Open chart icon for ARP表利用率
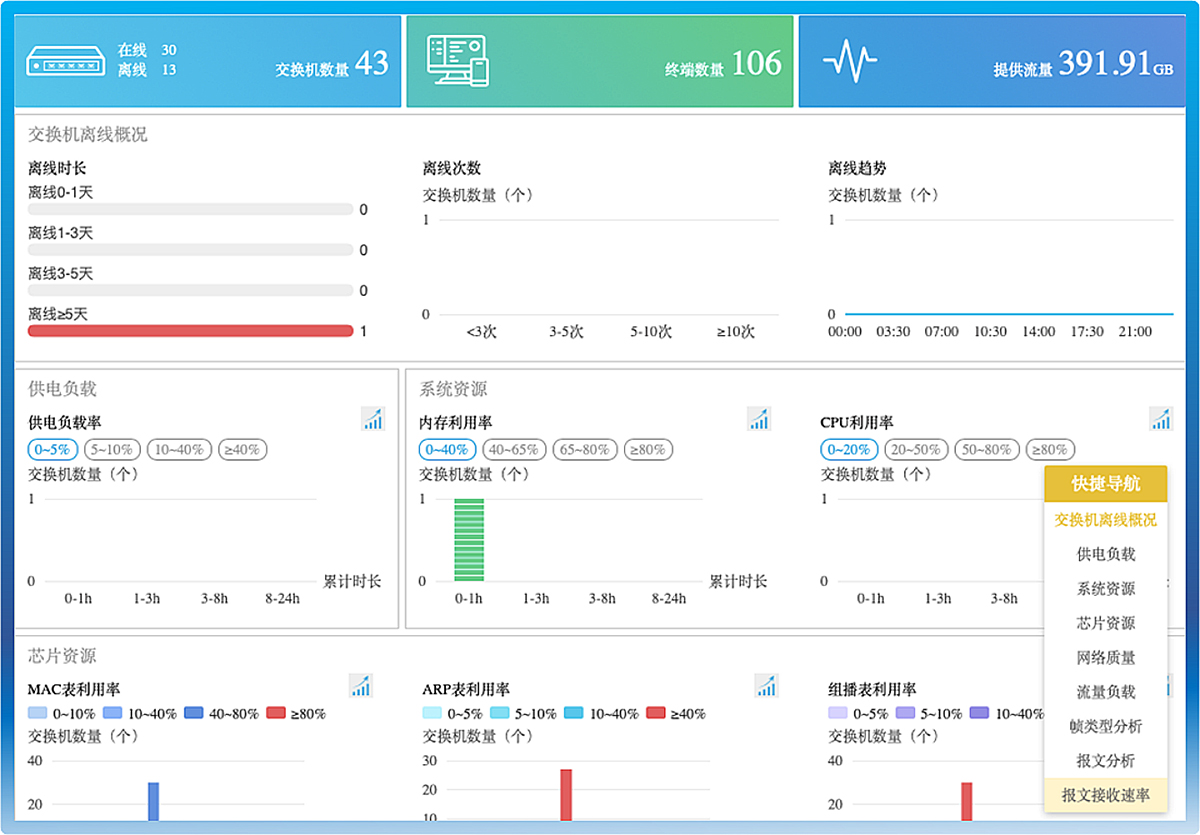Screen dimensions: 1200x835 pos(767,685)
